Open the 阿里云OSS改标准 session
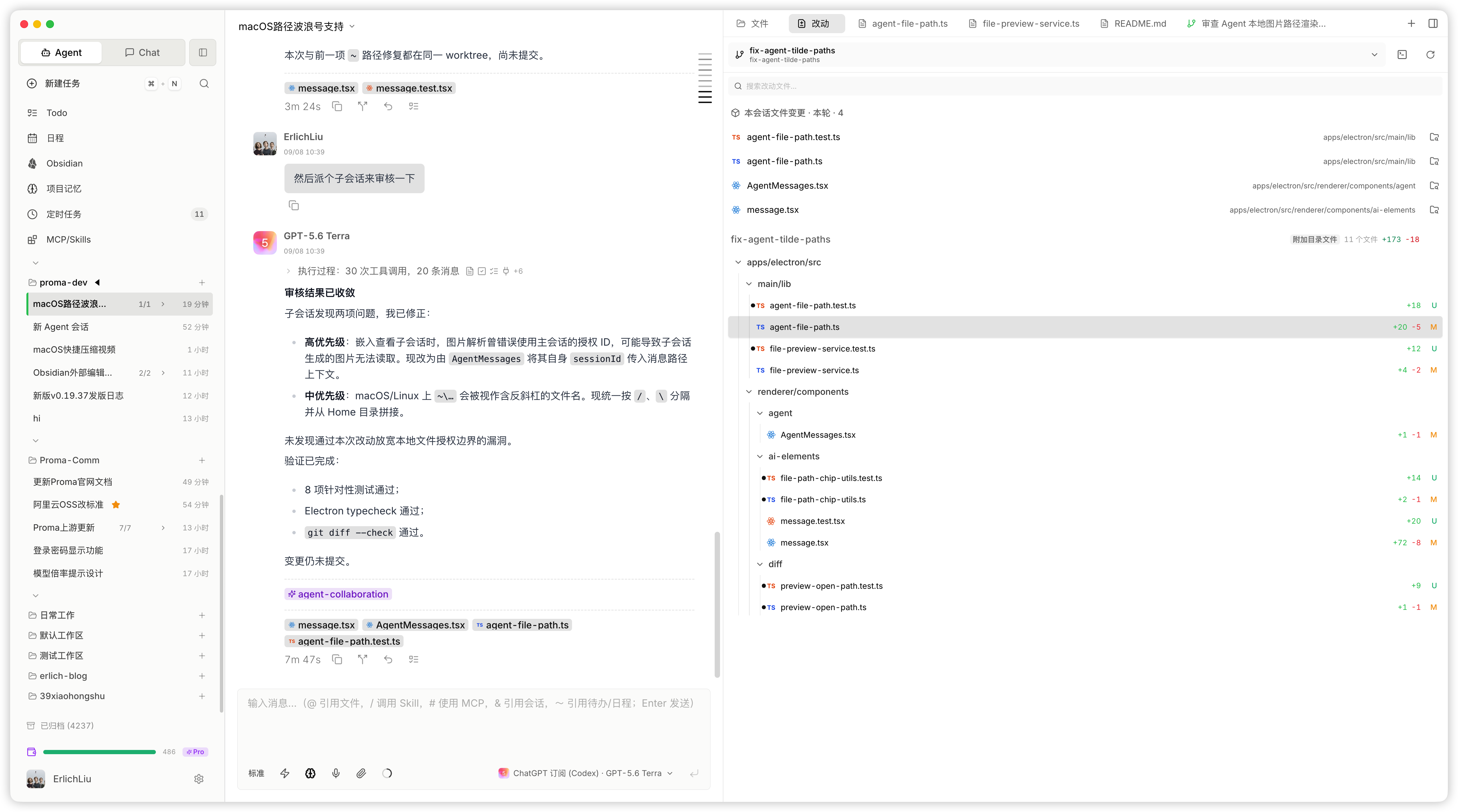The height and width of the screenshot is (812, 1458). (x=120, y=505)
